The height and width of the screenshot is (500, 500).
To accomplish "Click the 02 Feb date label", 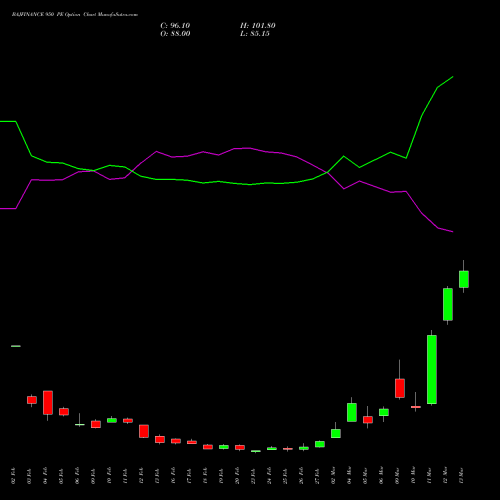I will (13, 476).
